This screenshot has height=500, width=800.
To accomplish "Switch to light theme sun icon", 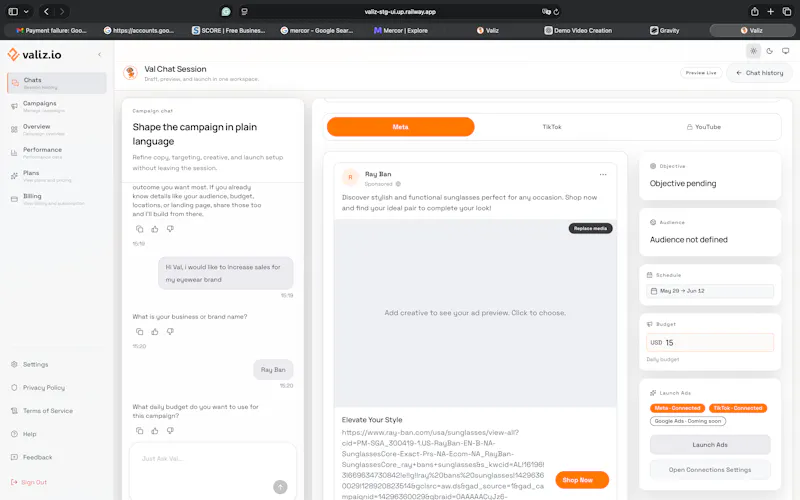I will [x=753, y=51].
